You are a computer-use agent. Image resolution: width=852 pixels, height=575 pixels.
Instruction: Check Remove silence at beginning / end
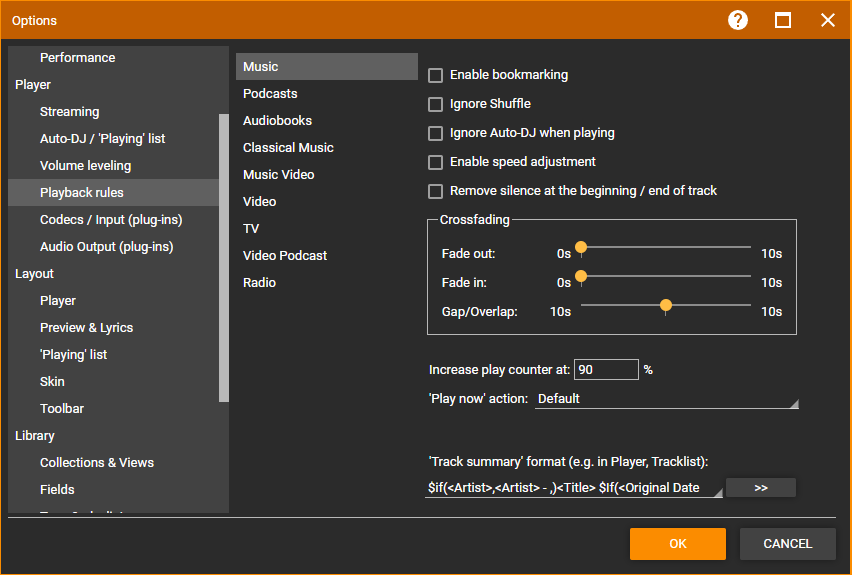tap(435, 191)
